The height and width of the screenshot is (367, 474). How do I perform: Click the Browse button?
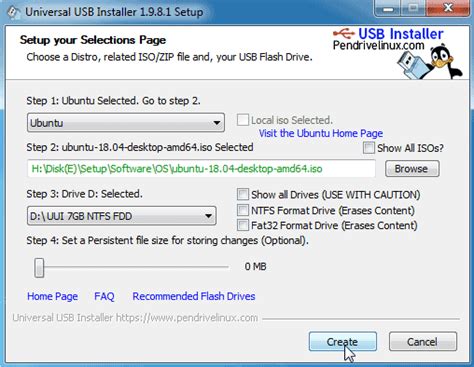[412, 169]
